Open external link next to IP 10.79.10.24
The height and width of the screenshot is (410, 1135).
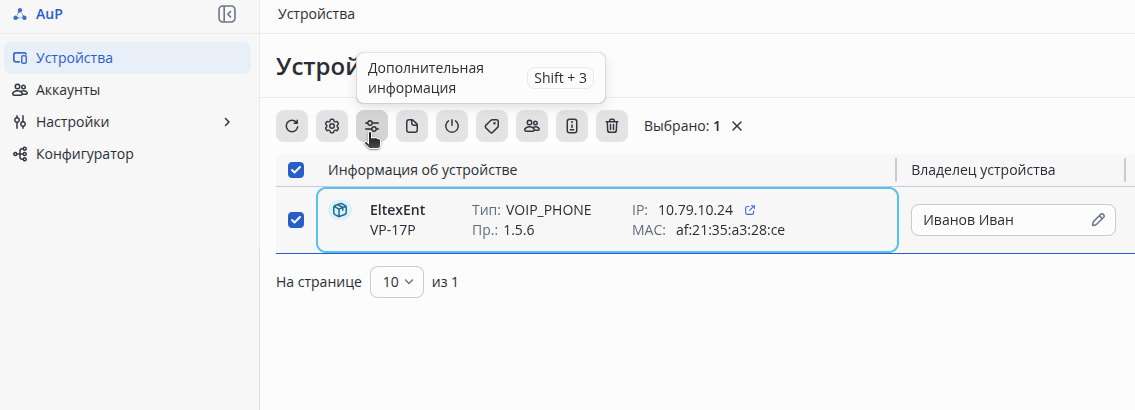[751, 210]
